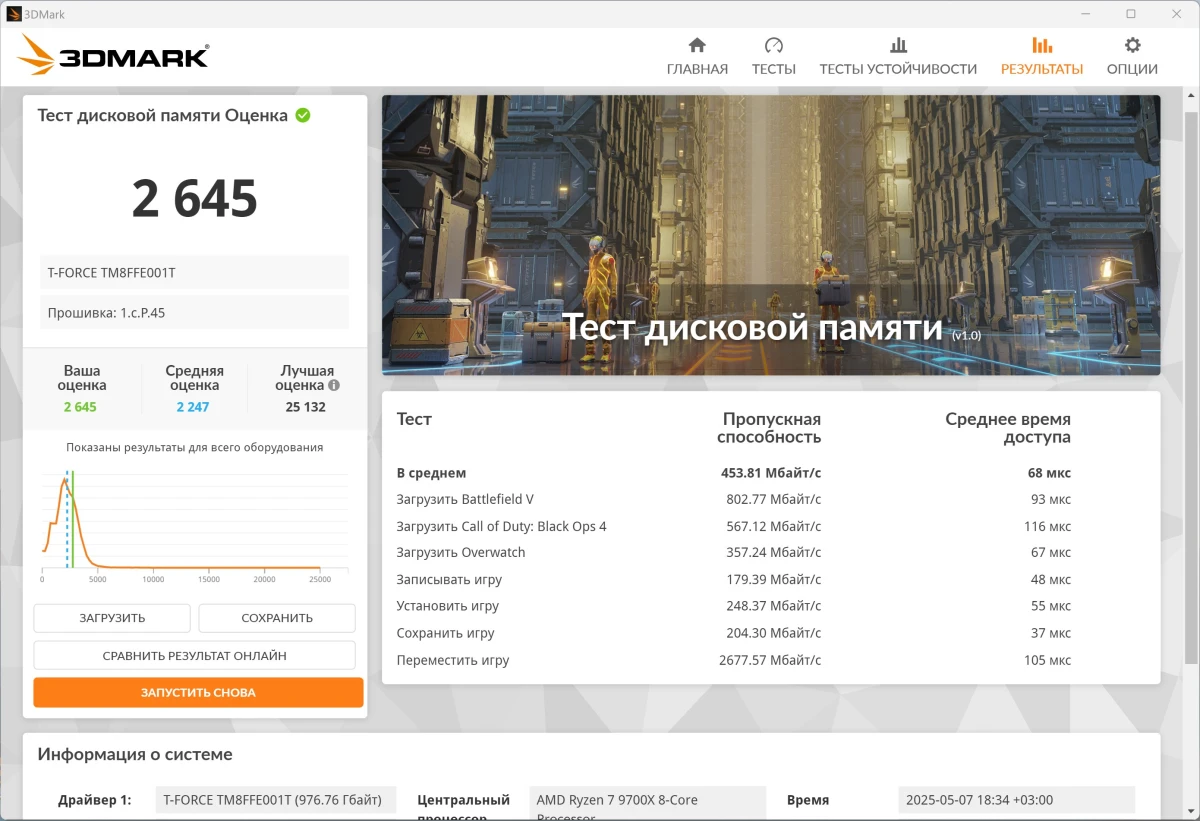Click the main score 2 645

pyautogui.click(x=195, y=198)
